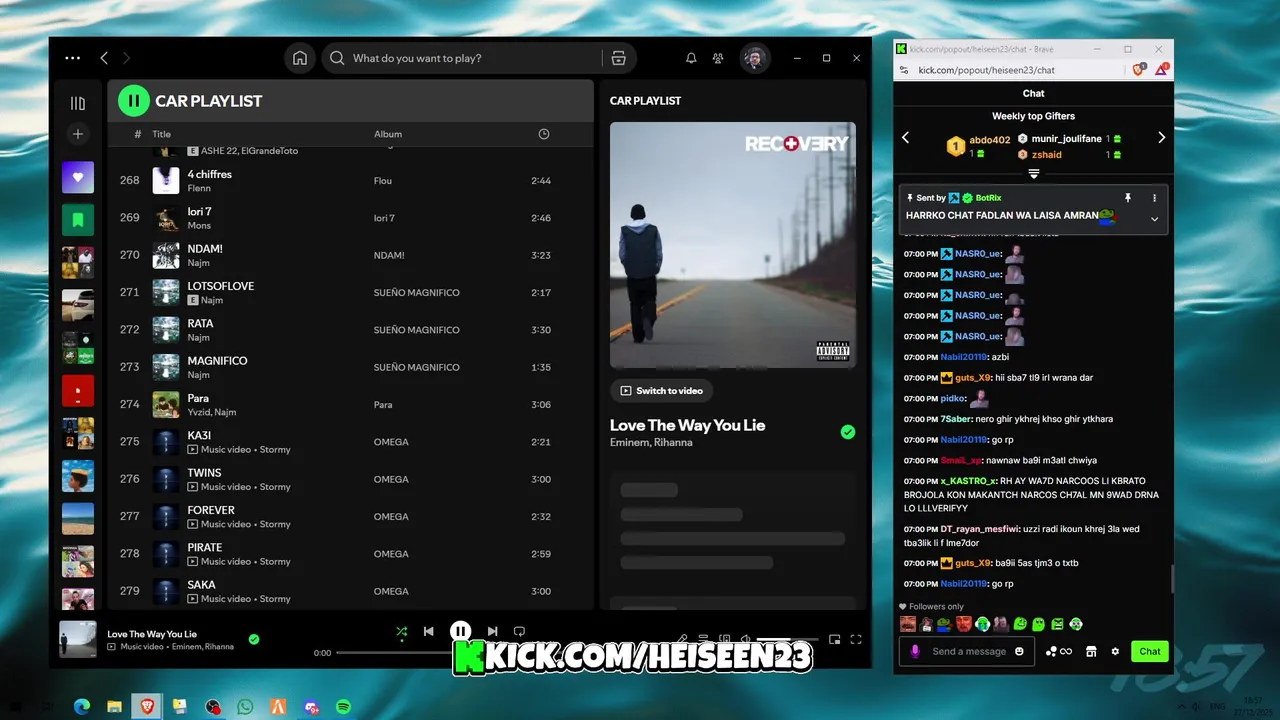This screenshot has width=1280, height=720.
Task: Open the Recovery album cover in Now Playing panel
Action: pos(733,245)
